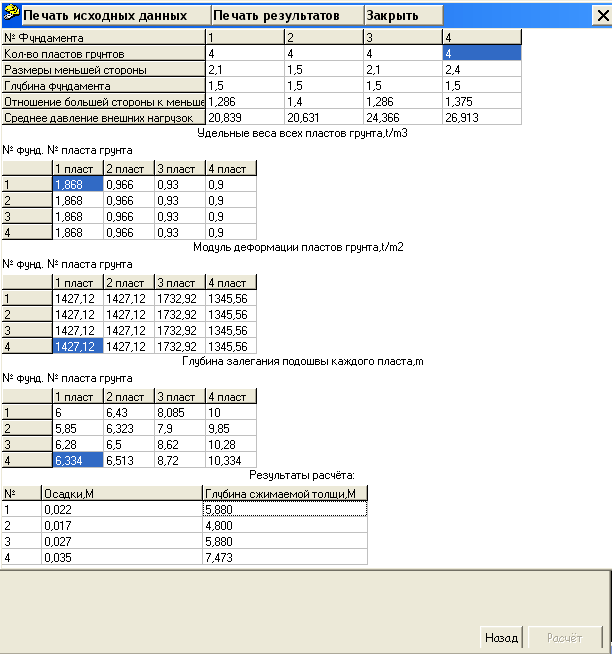
Task: Click 'Осадки,М' results column header
Action: click(122, 493)
